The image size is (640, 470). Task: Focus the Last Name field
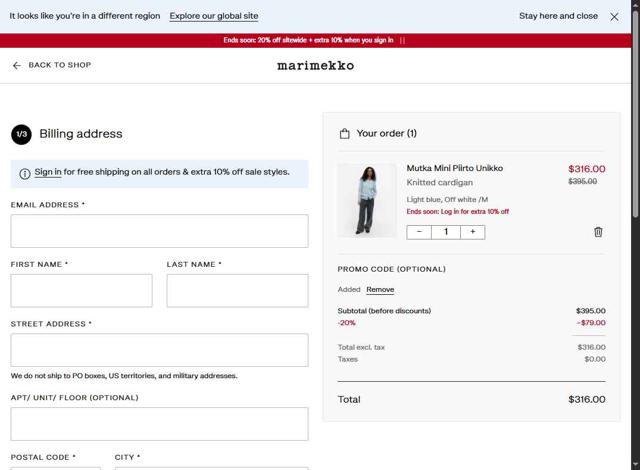coord(238,290)
